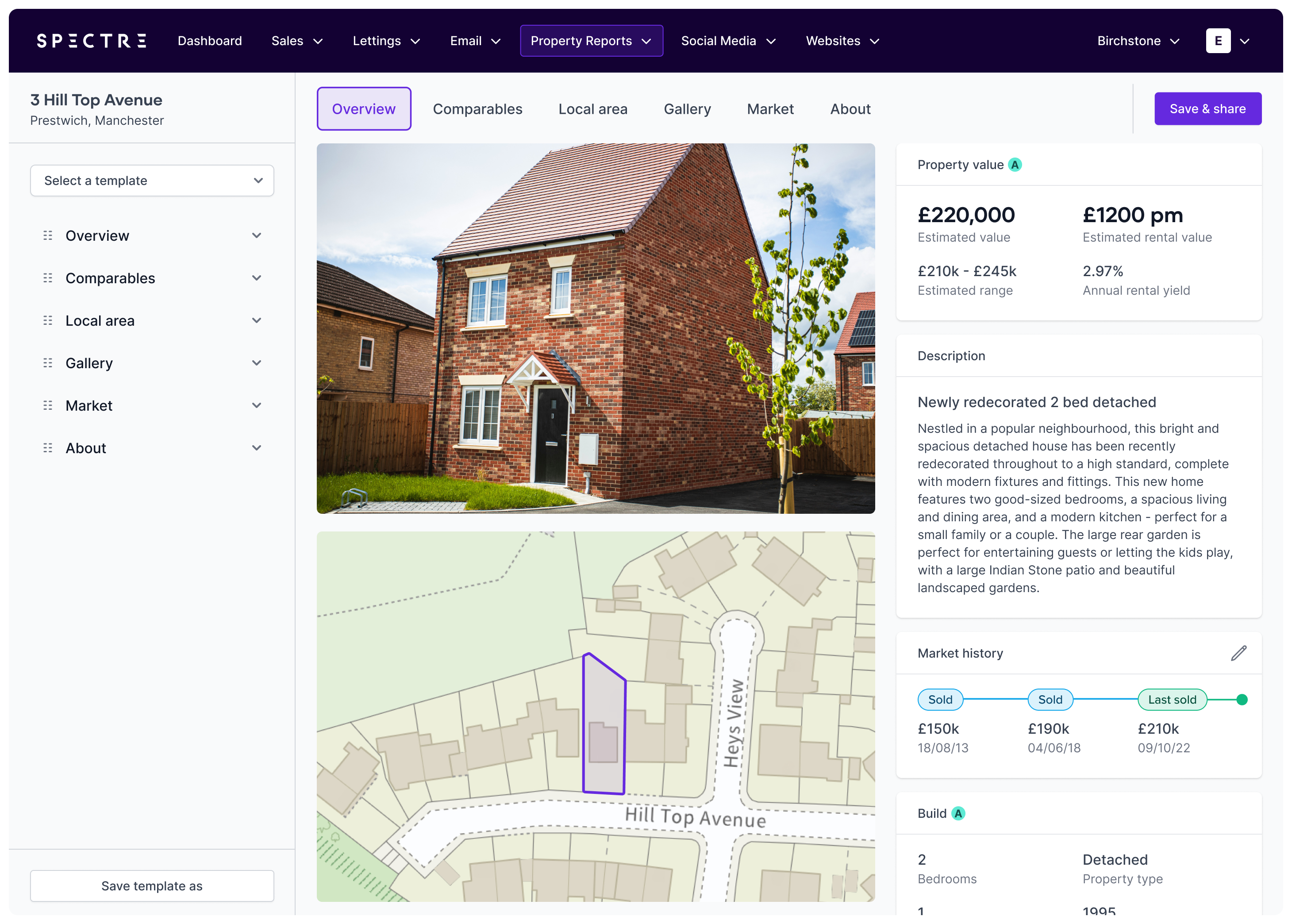Click the drag handle beside Gallery section

tap(48, 363)
